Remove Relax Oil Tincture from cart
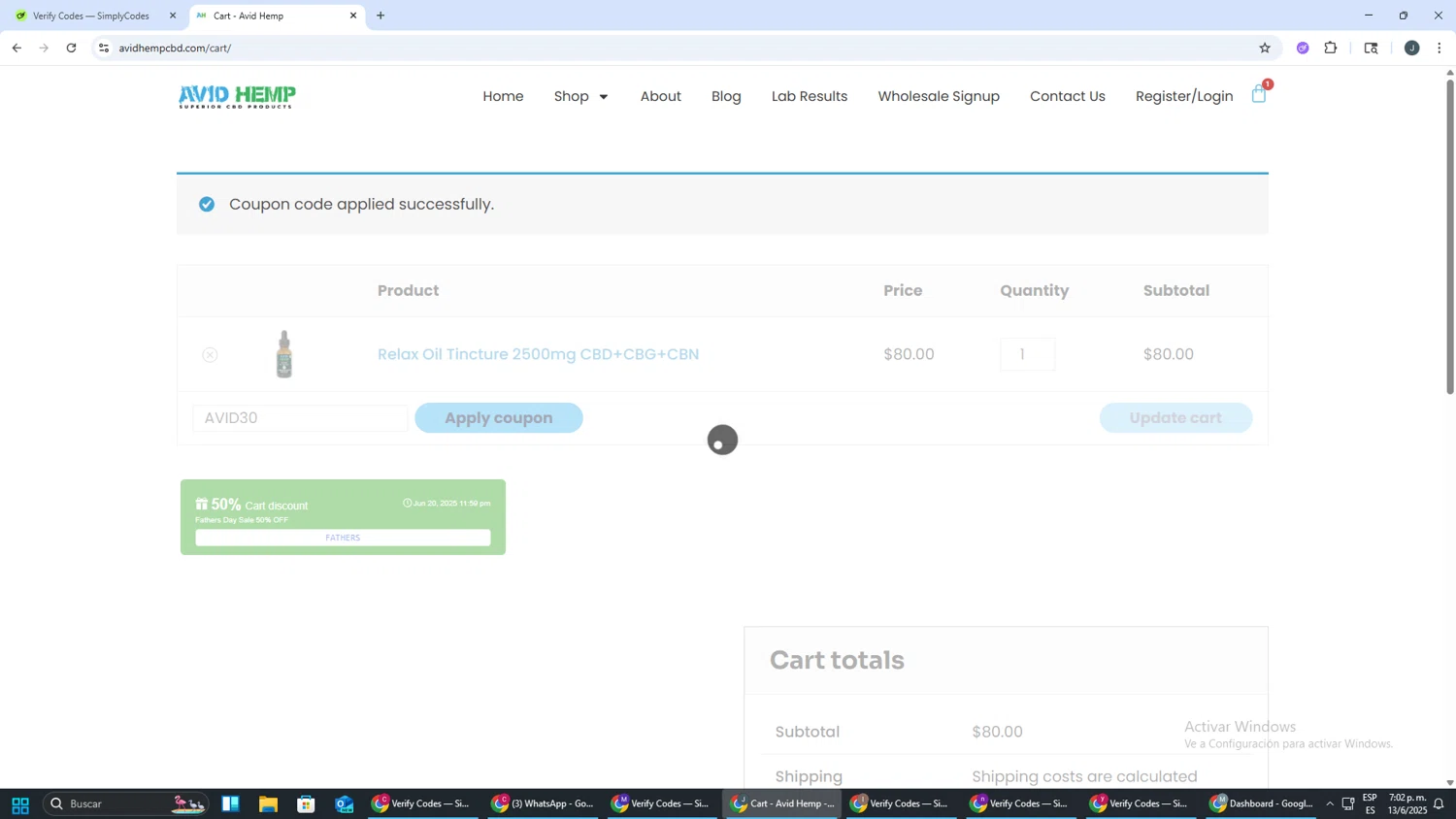 [x=210, y=355]
